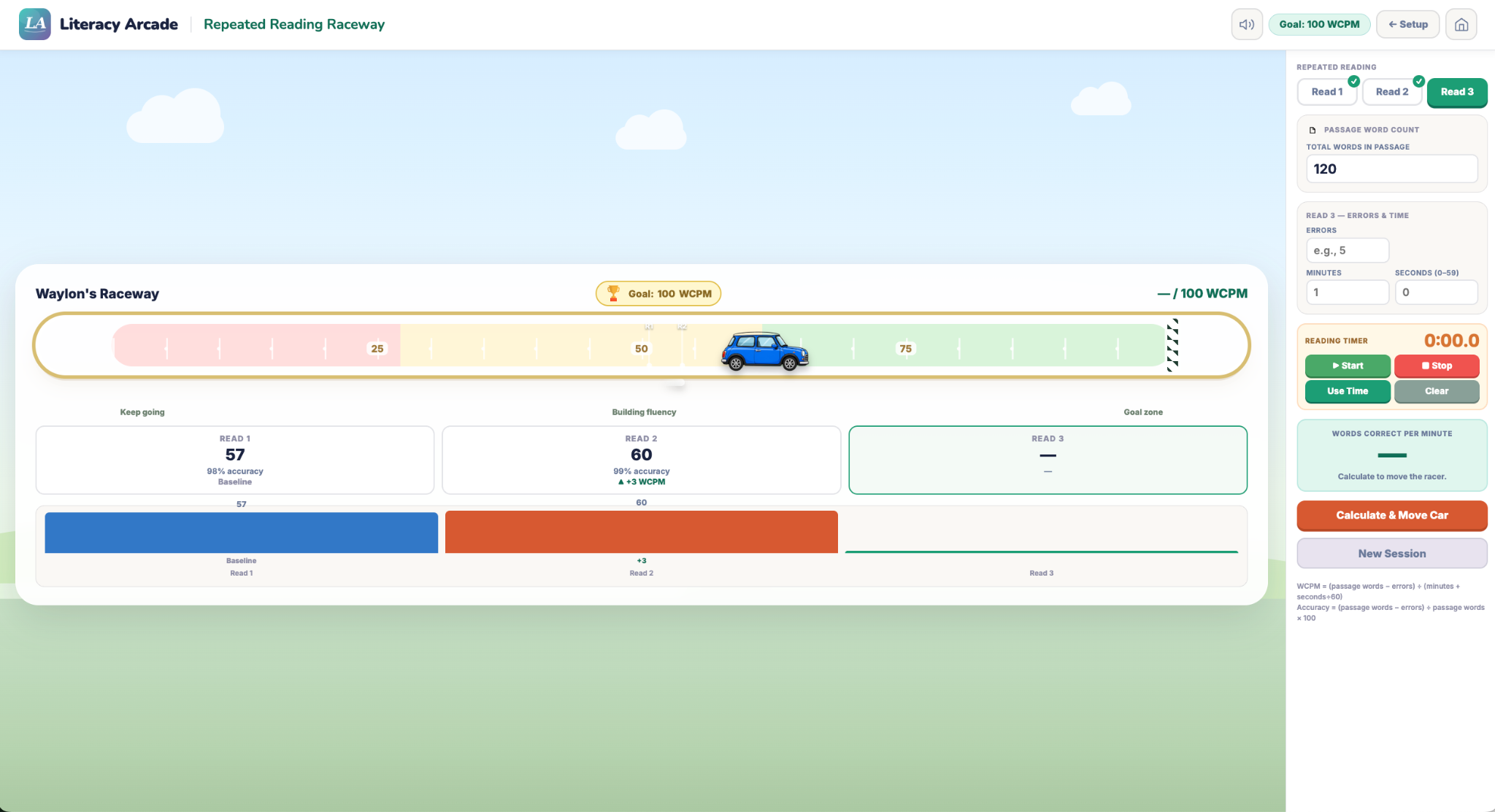This screenshot has width=1495, height=812.
Task: Click the Goal: 100 WCPM header pill
Action: (x=1320, y=24)
